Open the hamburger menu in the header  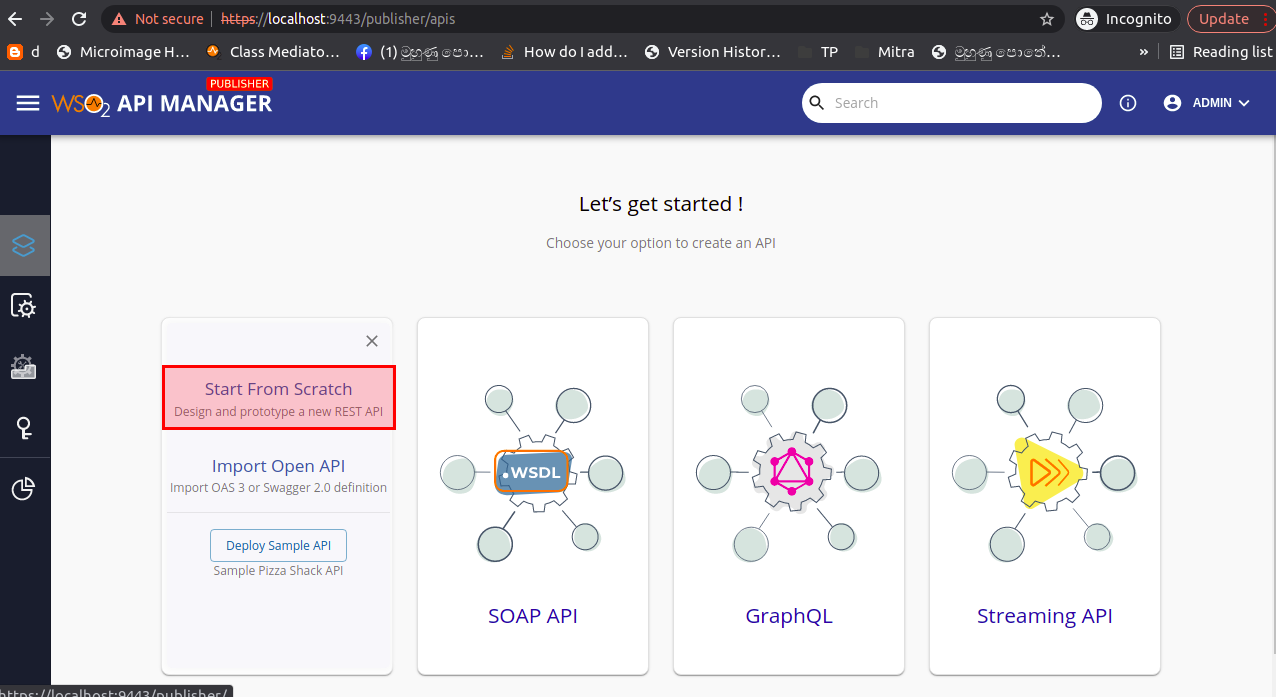(x=28, y=103)
